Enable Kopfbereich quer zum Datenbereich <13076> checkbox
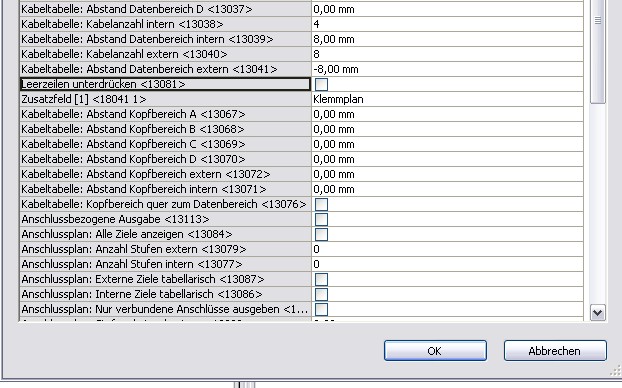Image resolution: width=622 pixels, height=388 pixels. coord(321,204)
